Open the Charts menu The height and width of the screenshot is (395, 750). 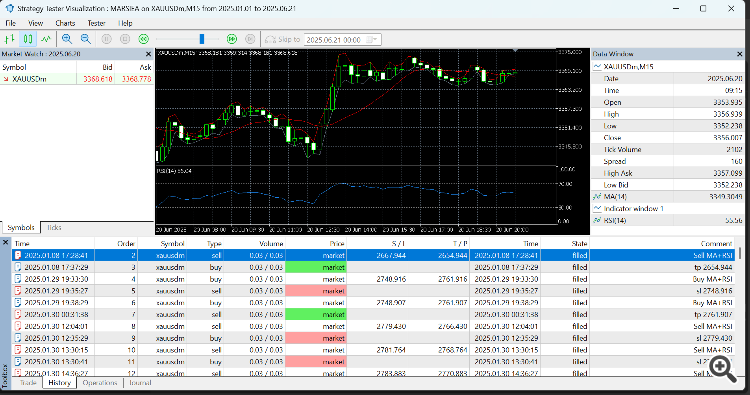point(65,23)
